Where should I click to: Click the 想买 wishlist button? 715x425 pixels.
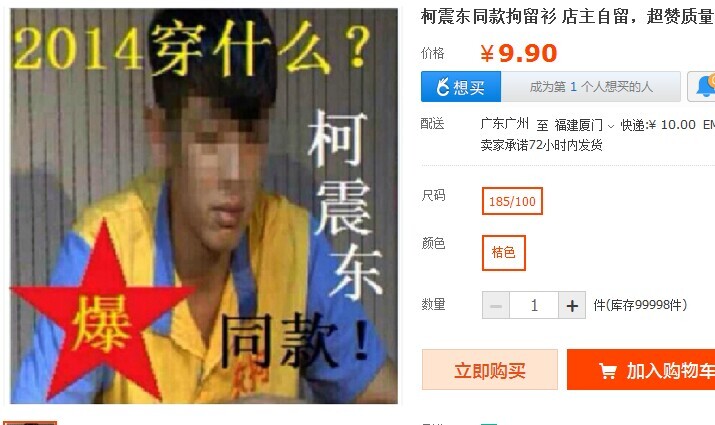[x=461, y=87]
